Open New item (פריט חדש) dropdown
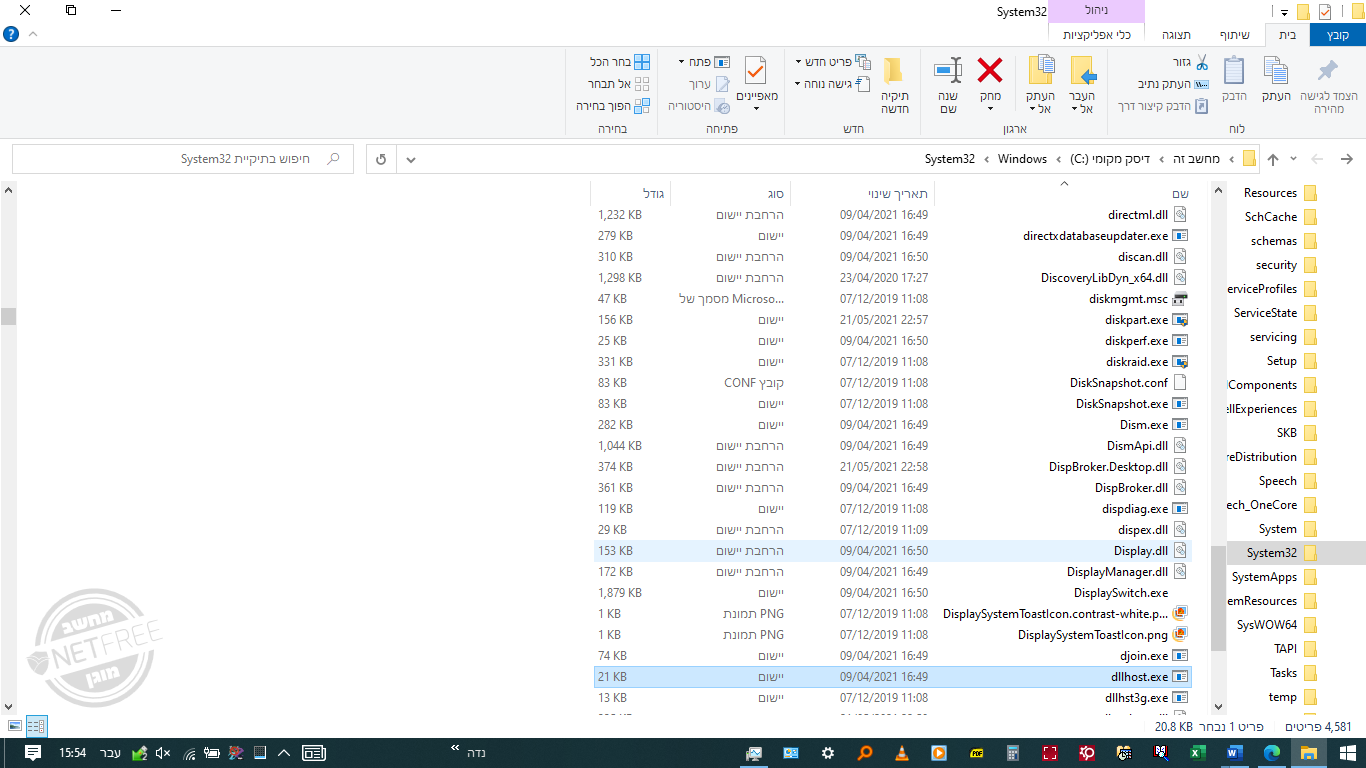The width and height of the screenshot is (1366, 768). click(x=833, y=62)
